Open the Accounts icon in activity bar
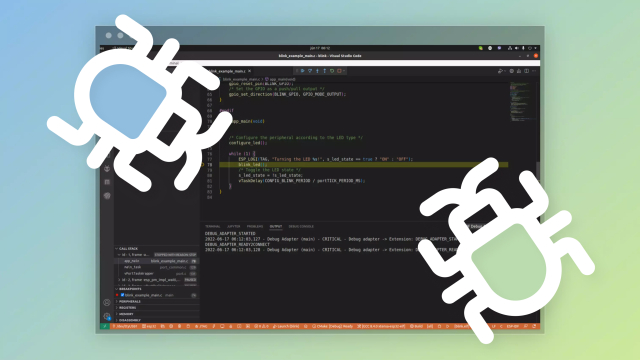Viewport: 640px width, 360px height. [x=107, y=302]
